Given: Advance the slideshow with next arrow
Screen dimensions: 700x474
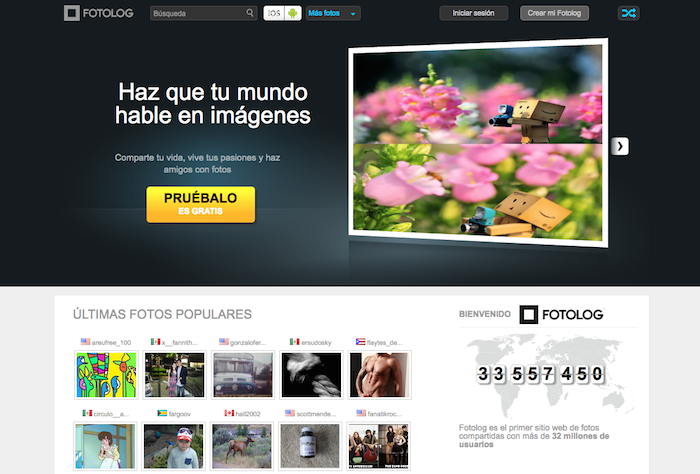Looking at the screenshot, I should click(620, 146).
